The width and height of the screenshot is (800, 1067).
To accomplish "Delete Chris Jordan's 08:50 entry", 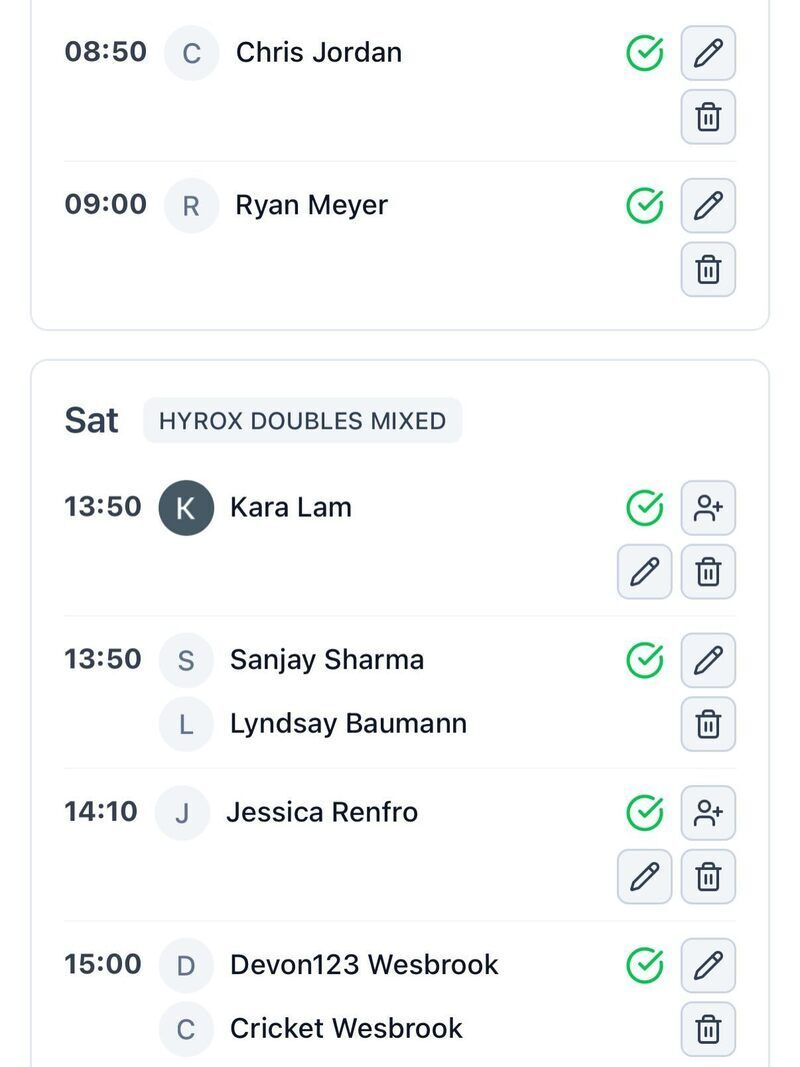I will [x=708, y=117].
